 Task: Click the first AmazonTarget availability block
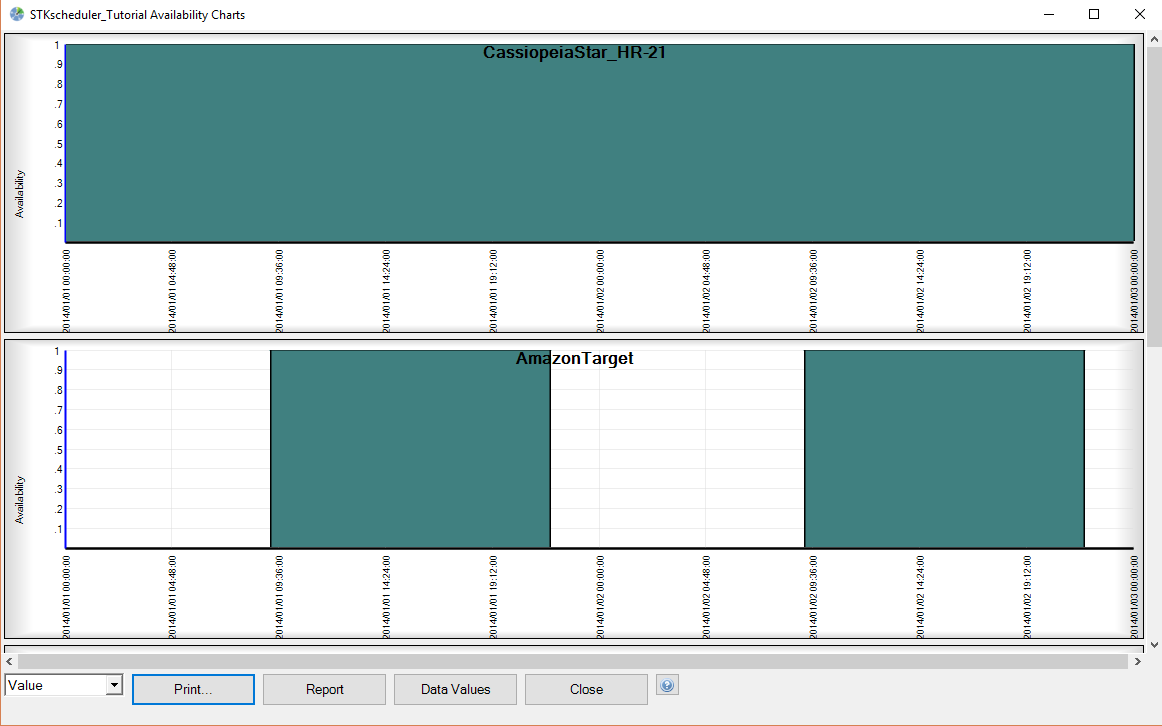click(x=410, y=450)
